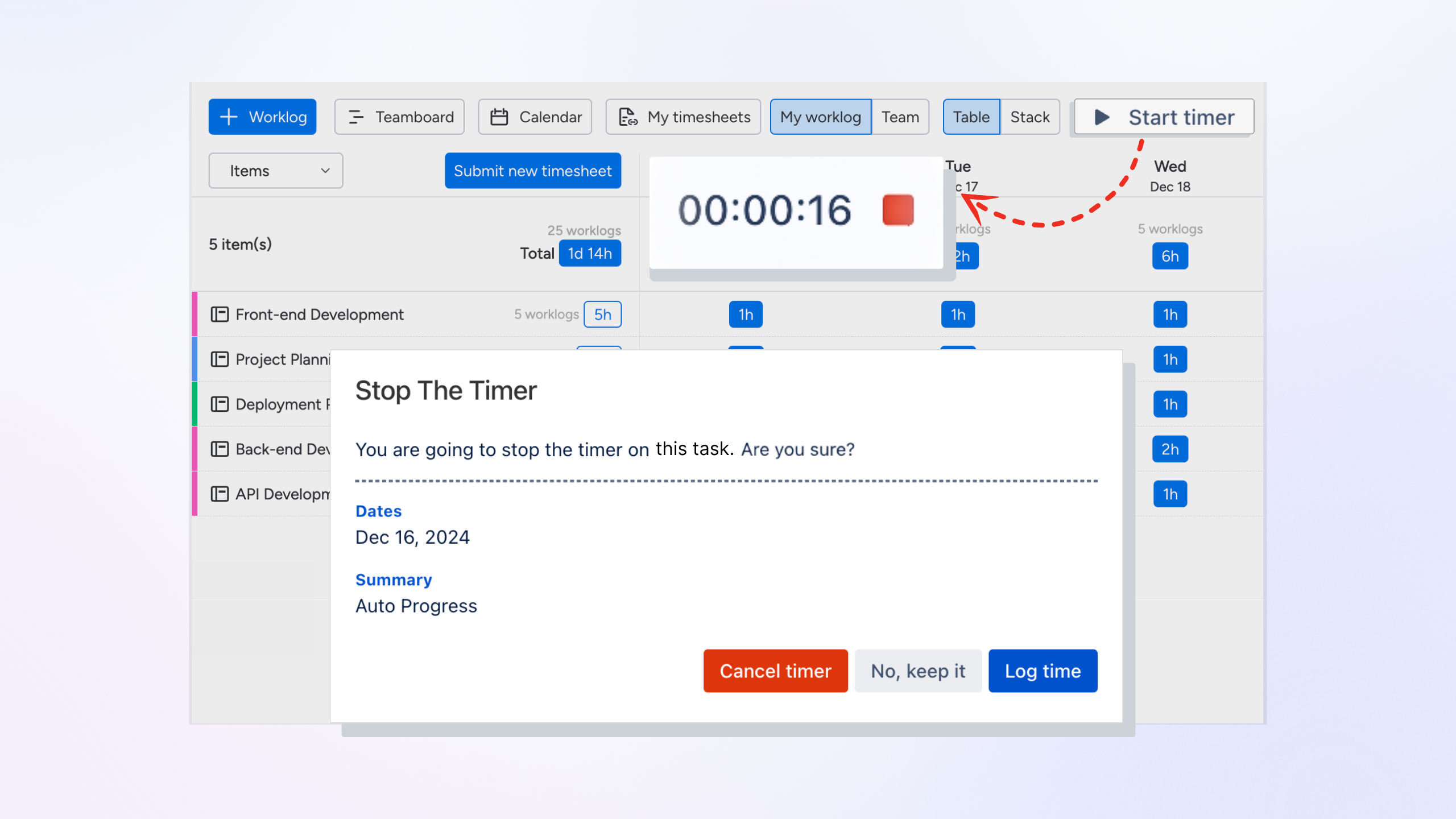
Task: Keep Table view selected
Action: click(x=971, y=117)
